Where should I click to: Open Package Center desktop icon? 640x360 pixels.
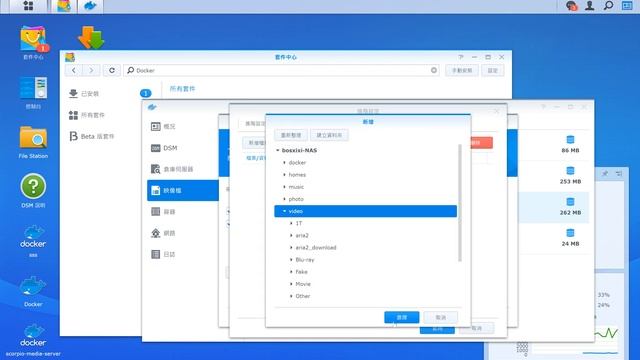pos(33,42)
